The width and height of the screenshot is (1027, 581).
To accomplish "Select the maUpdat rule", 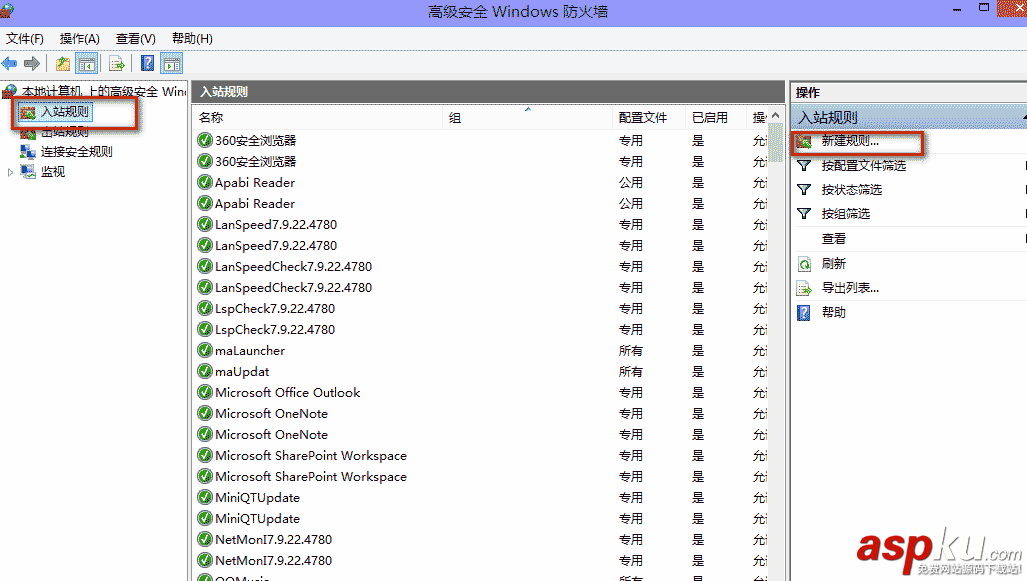I will [x=242, y=372].
